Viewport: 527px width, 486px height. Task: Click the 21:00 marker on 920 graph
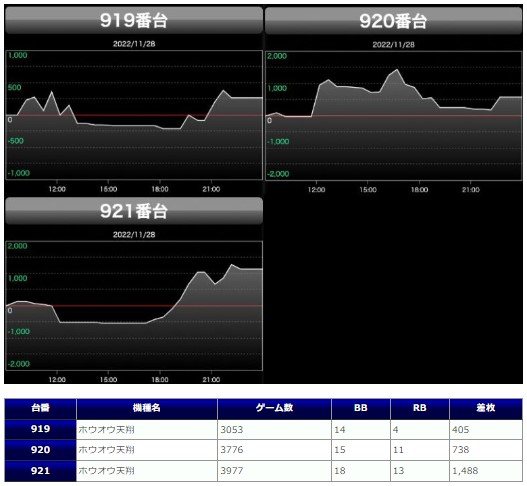coord(471,190)
